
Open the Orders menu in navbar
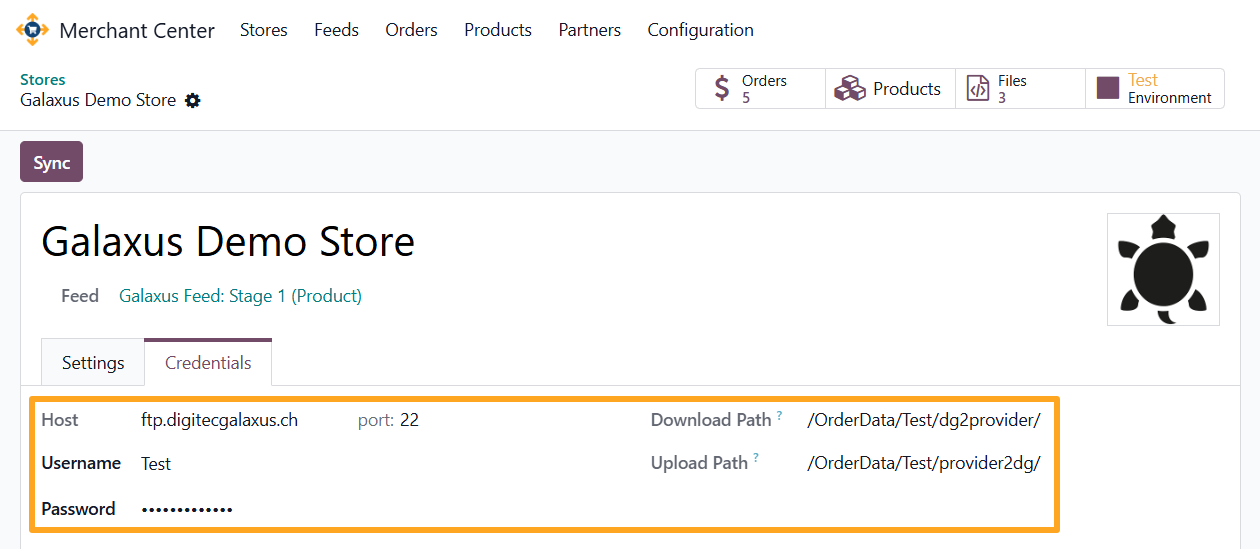point(412,30)
